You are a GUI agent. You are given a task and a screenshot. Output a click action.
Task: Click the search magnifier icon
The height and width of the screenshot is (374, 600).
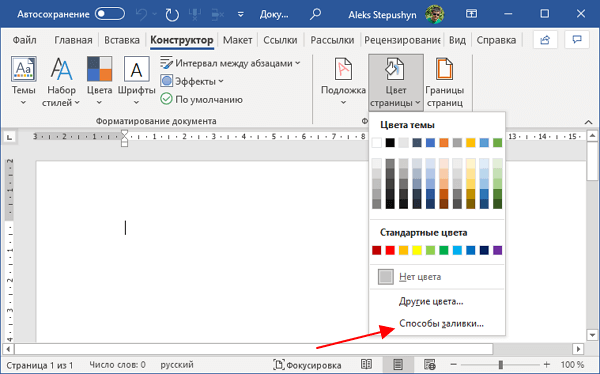(x=315, y=14)
